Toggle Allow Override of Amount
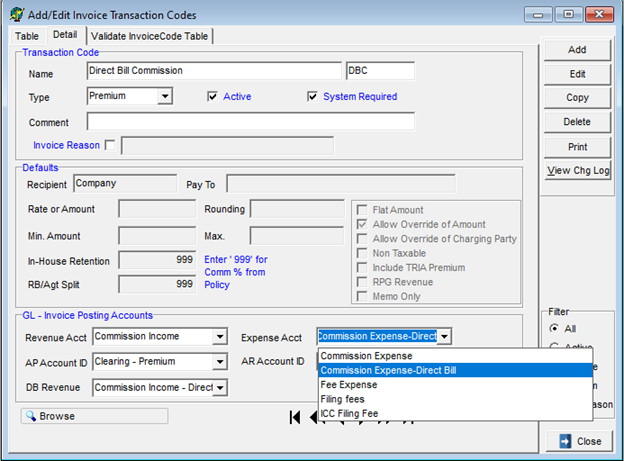624x461 pixels. [x=362, y=224]
